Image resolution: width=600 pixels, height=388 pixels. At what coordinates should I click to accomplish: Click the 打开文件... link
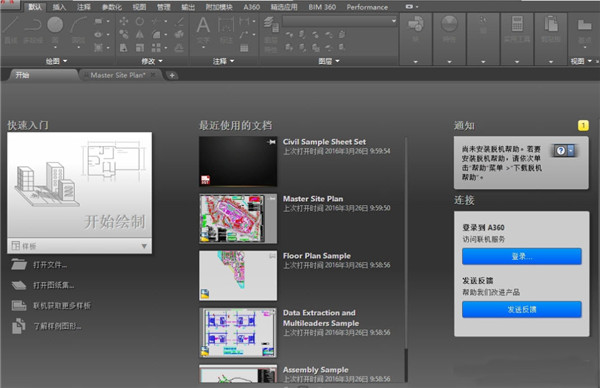coord(50,265)
